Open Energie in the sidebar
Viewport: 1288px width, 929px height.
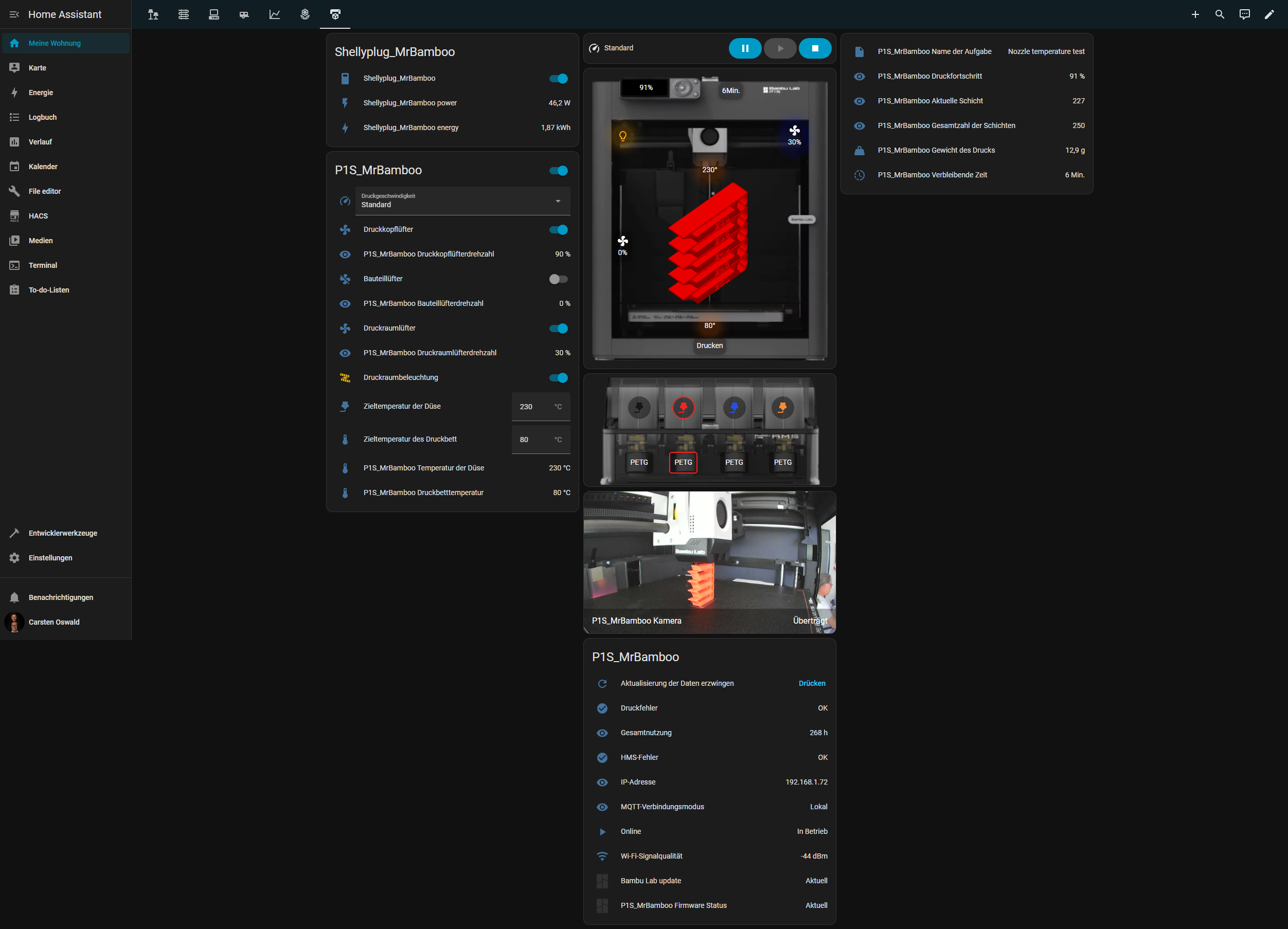(x=41, y=93)
